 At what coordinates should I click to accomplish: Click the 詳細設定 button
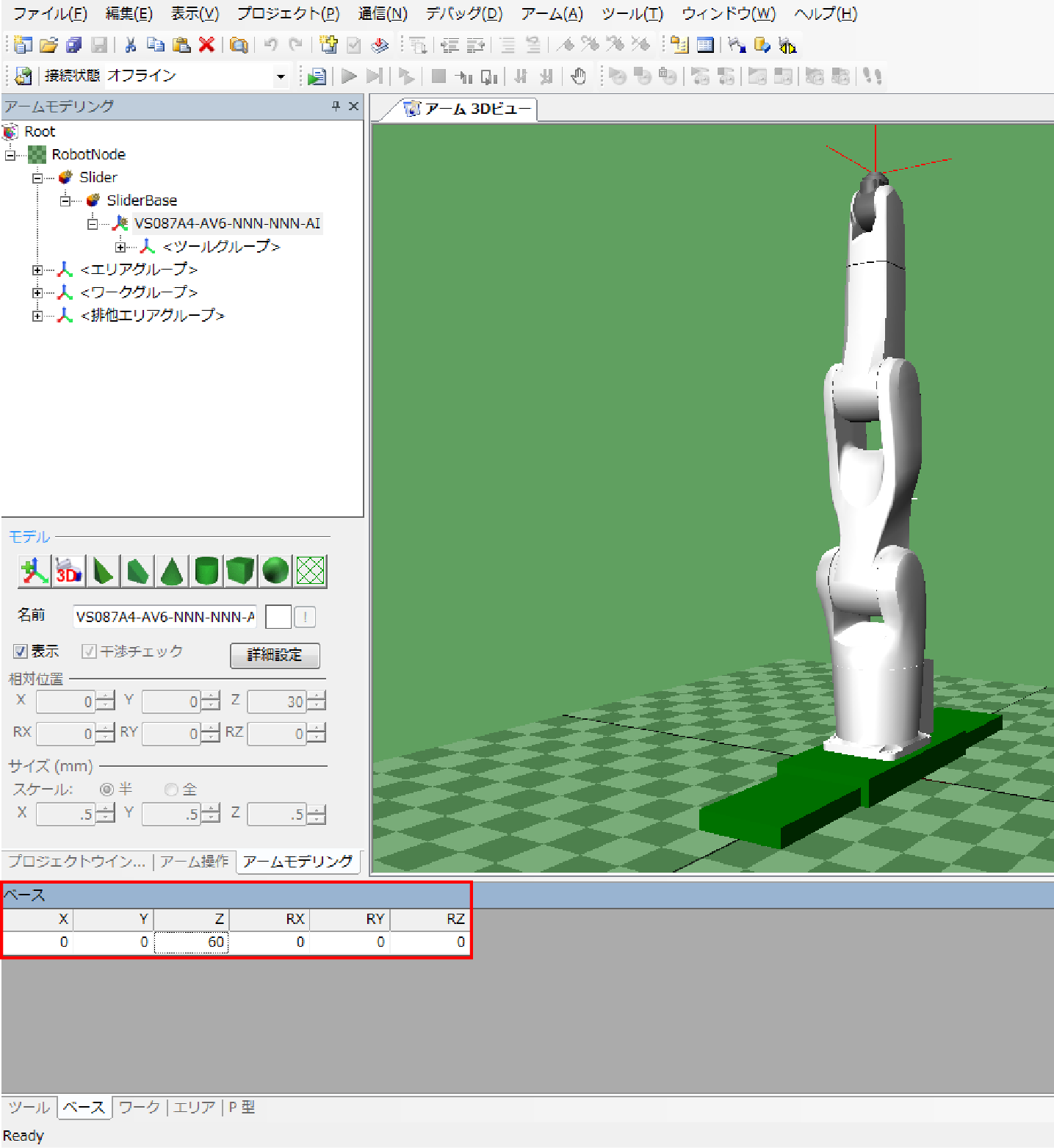[x=275, y=655]
